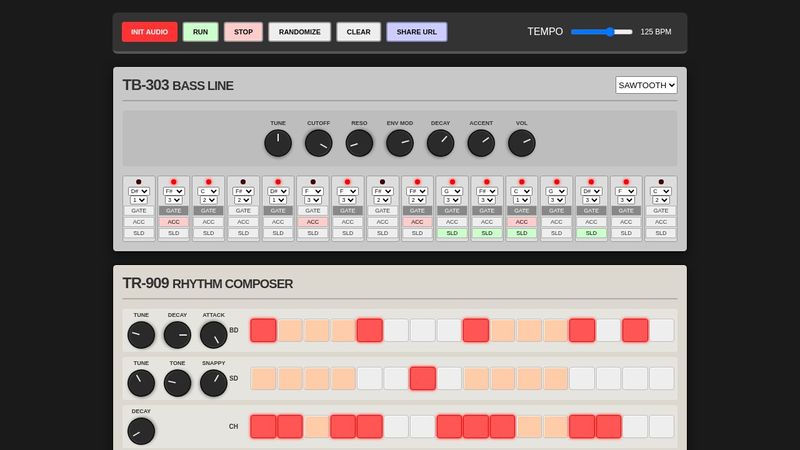Open the C note dropdown on step 3
Image resolution: width=800 pixels, height=450 pixels.
[x=208, y=191]
